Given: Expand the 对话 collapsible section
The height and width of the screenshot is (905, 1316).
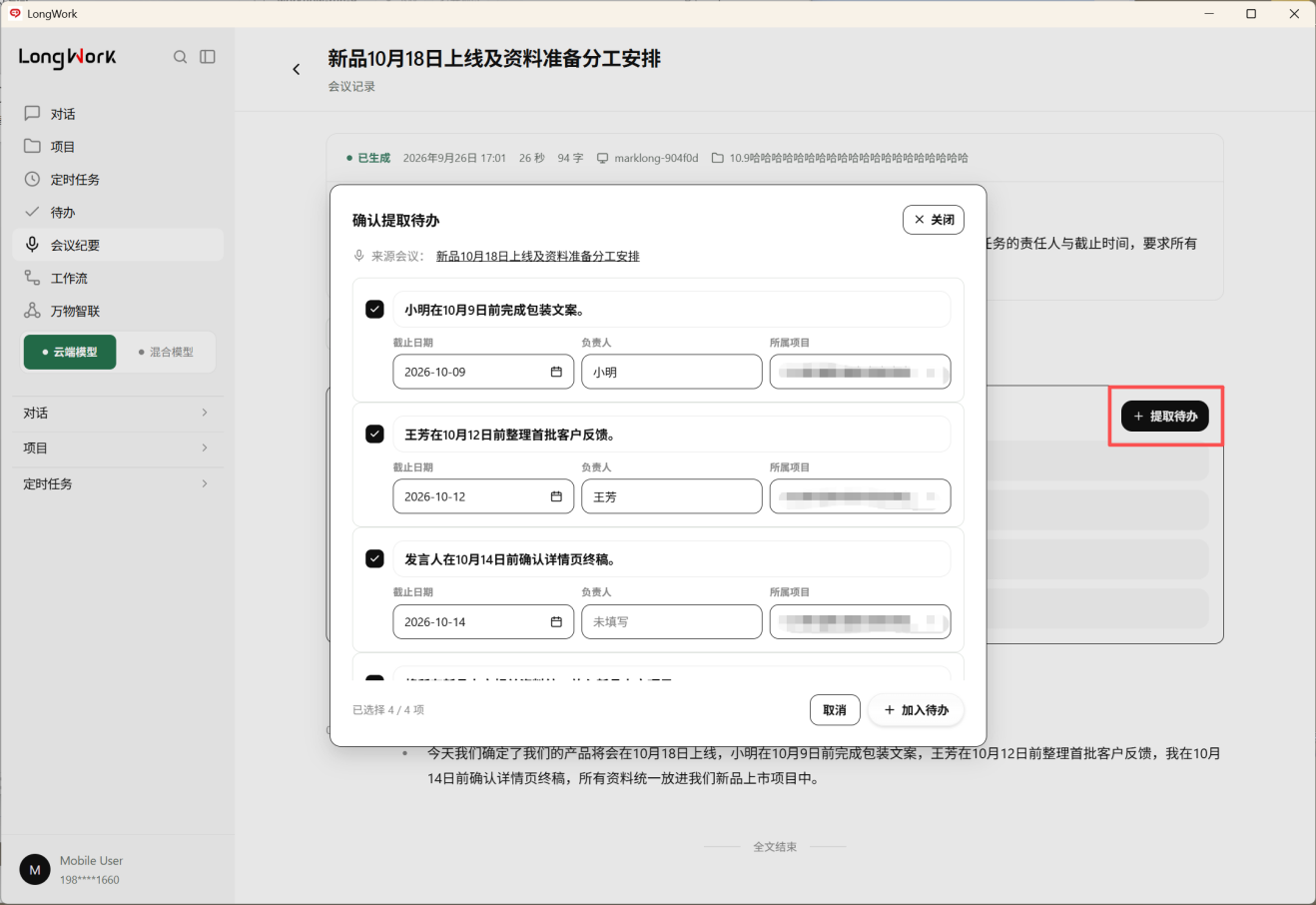Looking at the screenshot, I should click(x=118, y=413).
